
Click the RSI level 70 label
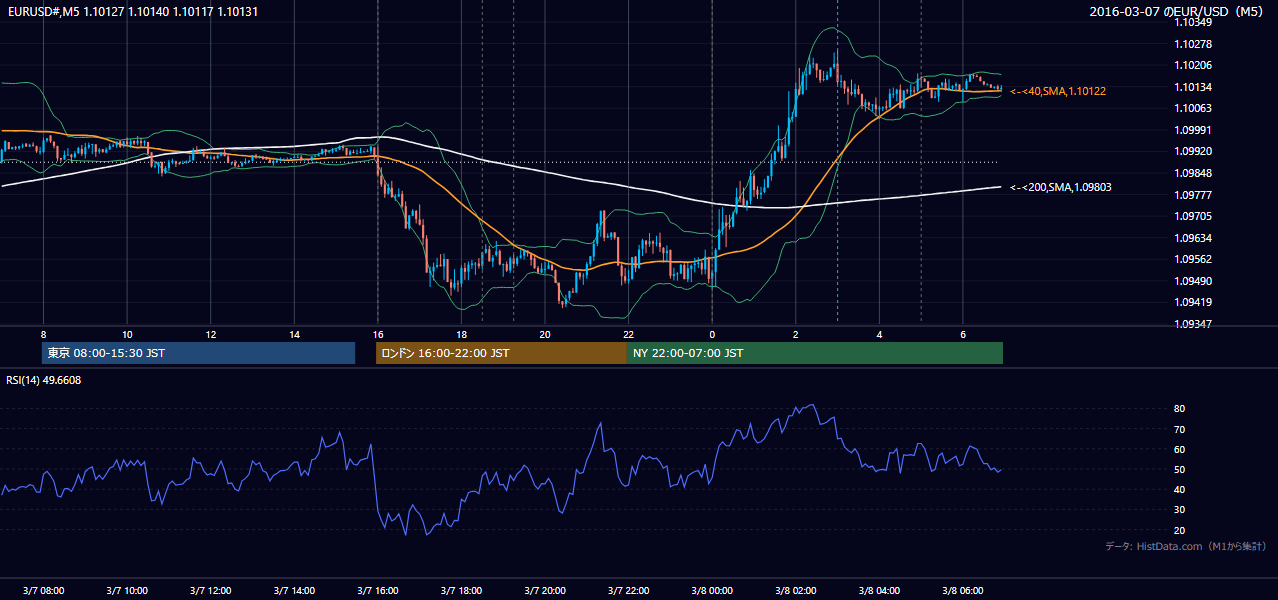click(1180, 429)
